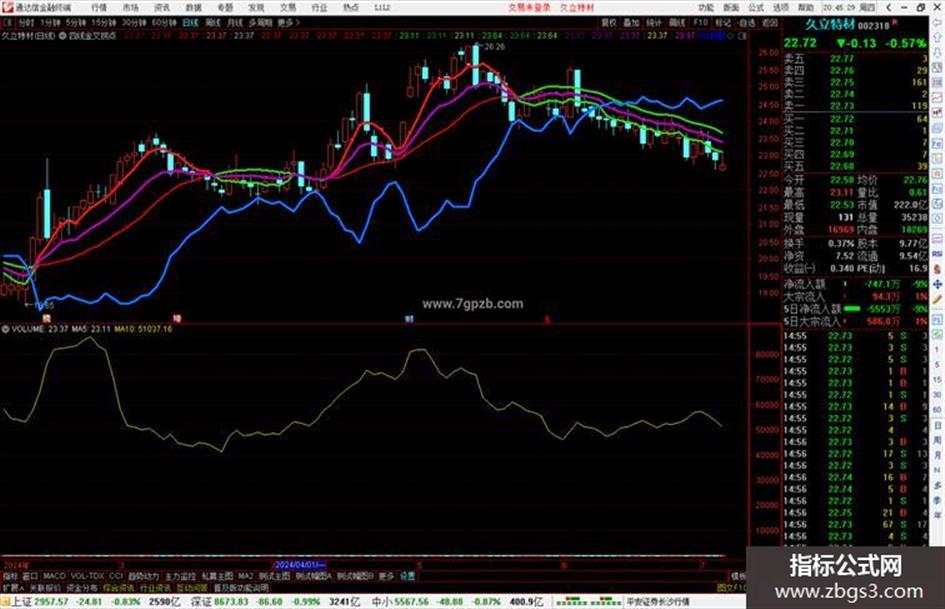Click the 买一 bid price row
Image resolution: width=945 pixels, height=609 pixels.
point(855,119)
